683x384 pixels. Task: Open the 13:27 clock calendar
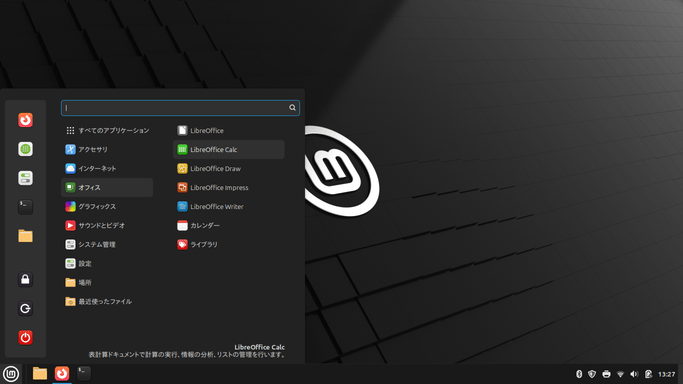click(x=666, y=374)
